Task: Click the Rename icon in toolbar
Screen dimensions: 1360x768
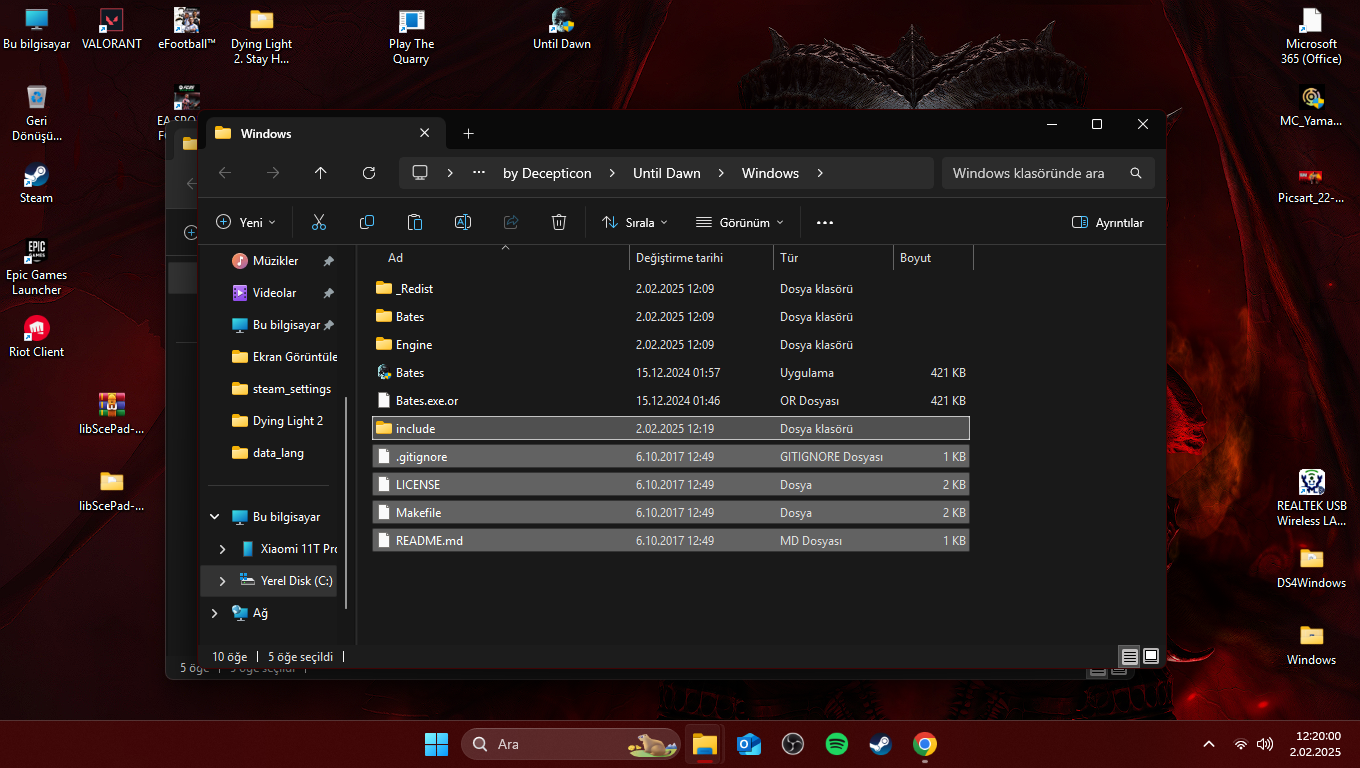Action: click(463, 222)
